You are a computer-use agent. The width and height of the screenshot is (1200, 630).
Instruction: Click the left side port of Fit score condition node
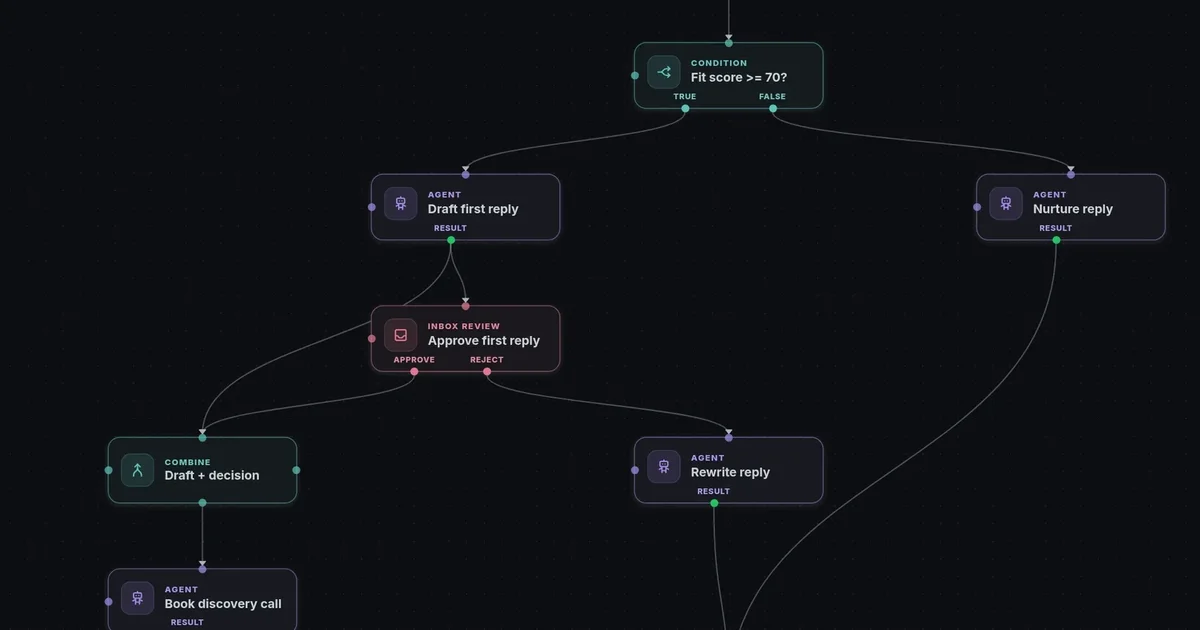coord(635,75)
